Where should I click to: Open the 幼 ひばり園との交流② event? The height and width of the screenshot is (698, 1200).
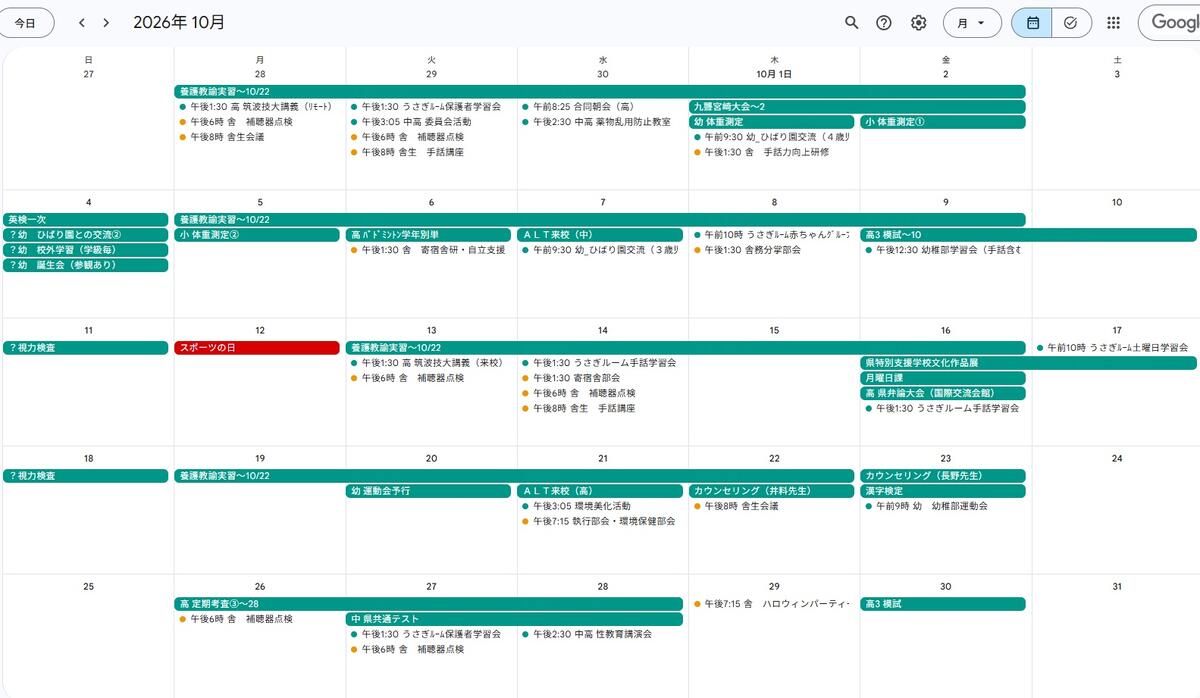pos(85,235)
